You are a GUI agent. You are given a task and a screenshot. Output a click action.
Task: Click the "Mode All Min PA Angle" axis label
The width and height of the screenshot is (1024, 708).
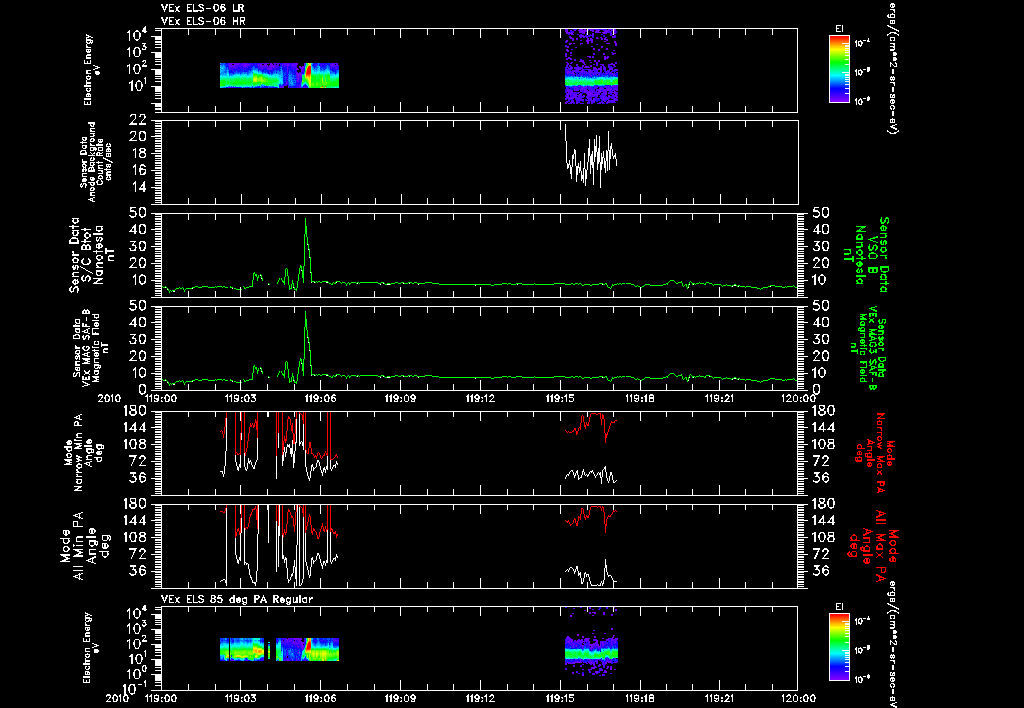point(84,545)
